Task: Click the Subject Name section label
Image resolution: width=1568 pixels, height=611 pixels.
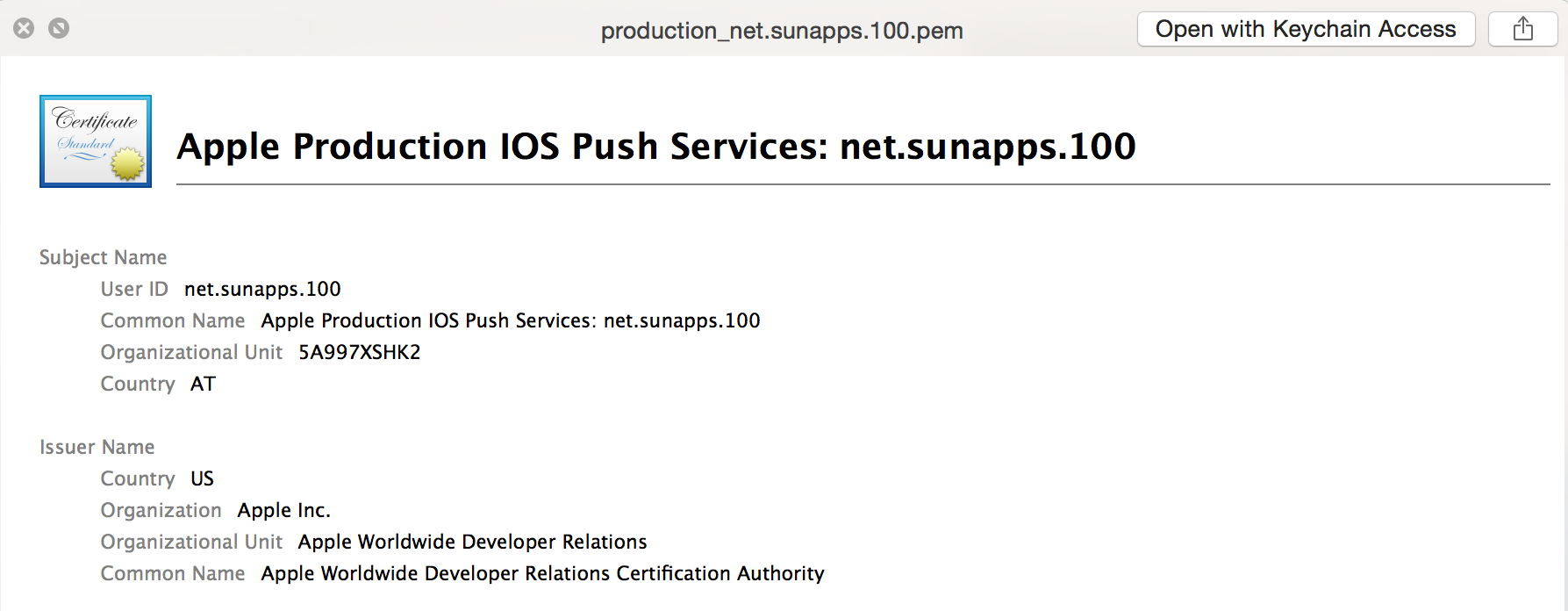Action: coord(103,257)
